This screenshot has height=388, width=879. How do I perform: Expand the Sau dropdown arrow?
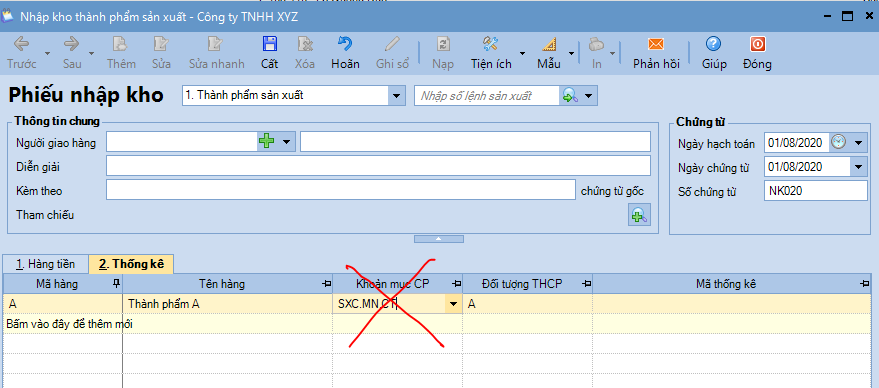pos(91,54)
